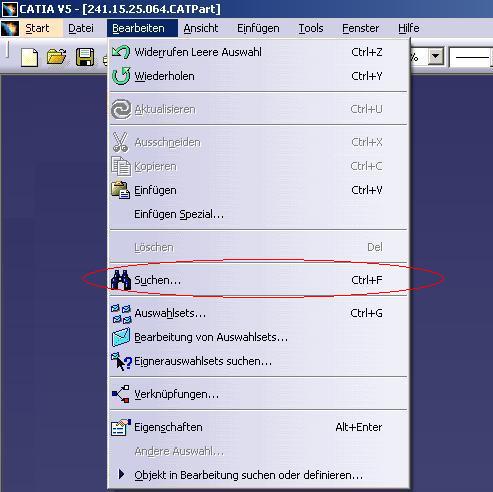Open the Hilfe menu
Image resolution: width=493 pixels, height=492 pixels.
click(x=409, y=28)
